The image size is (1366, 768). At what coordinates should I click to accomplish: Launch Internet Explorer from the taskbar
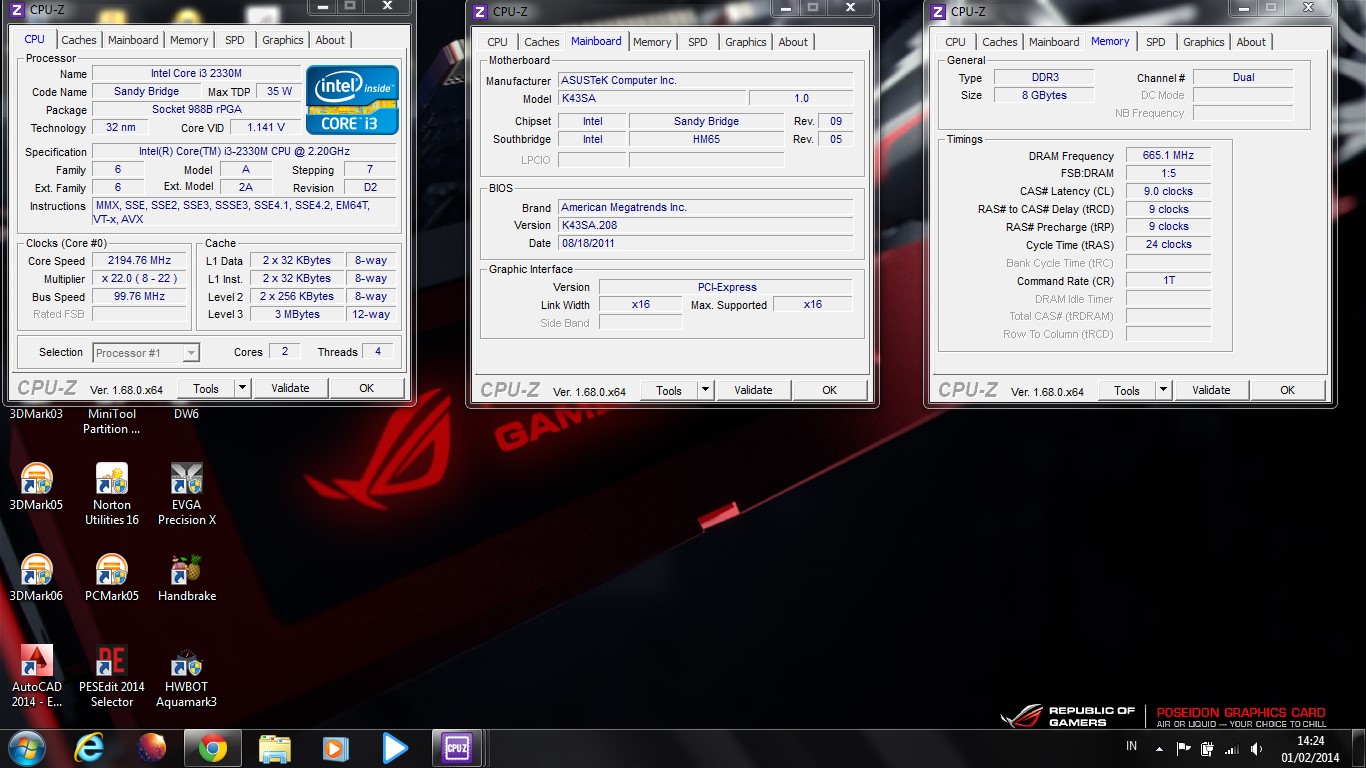[90, 748]
